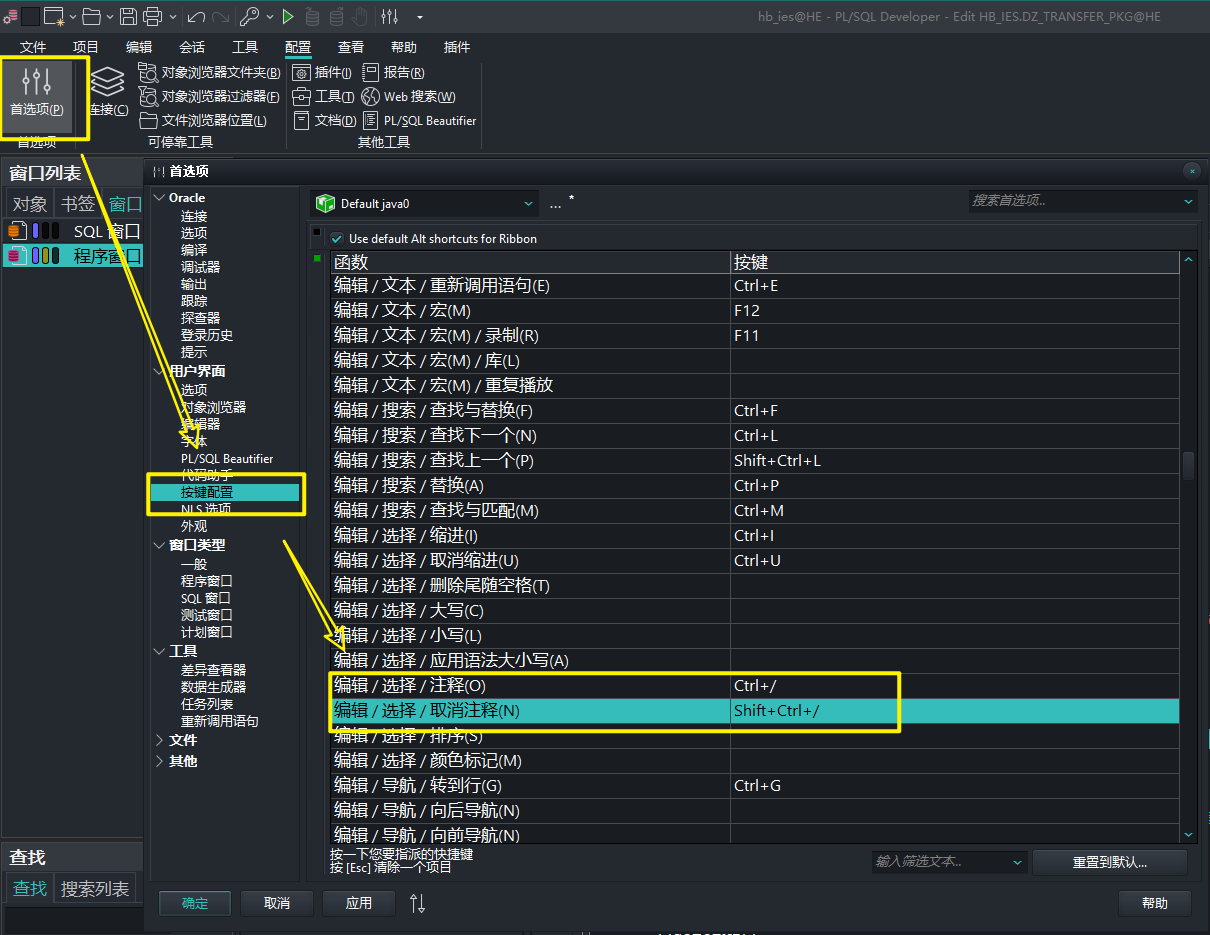Click the sliders preferences icon in quick toolbar
The image size is (1210, 935).
tap(390, 16)
